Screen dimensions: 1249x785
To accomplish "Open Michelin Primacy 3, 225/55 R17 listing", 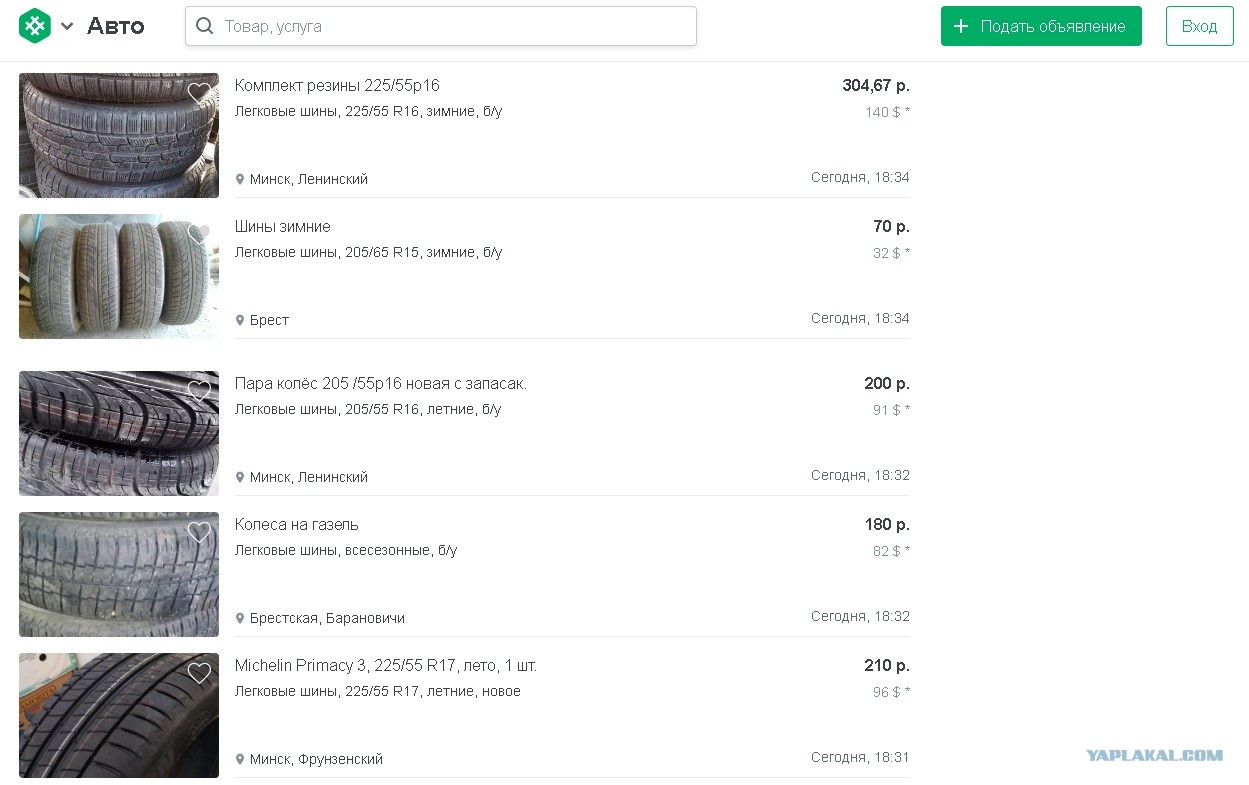I will tap(385, 665).
